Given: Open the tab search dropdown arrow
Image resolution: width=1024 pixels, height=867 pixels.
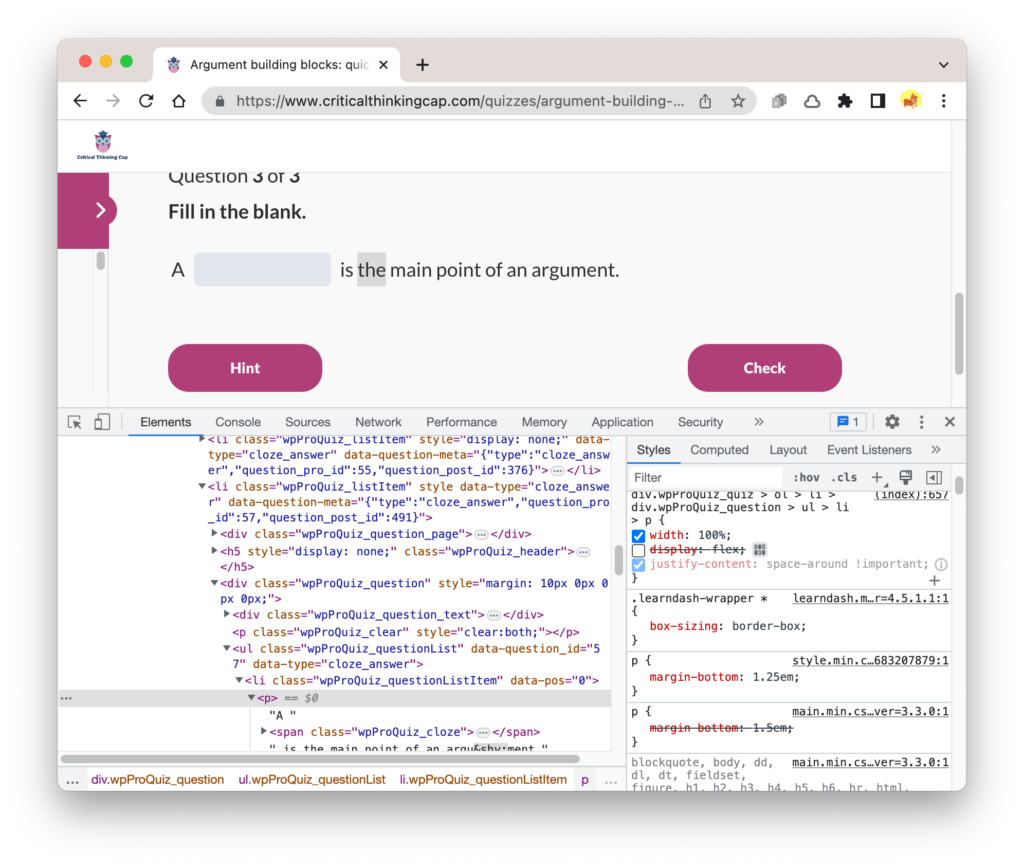Looking at the screenshot, I should [944, 65].
